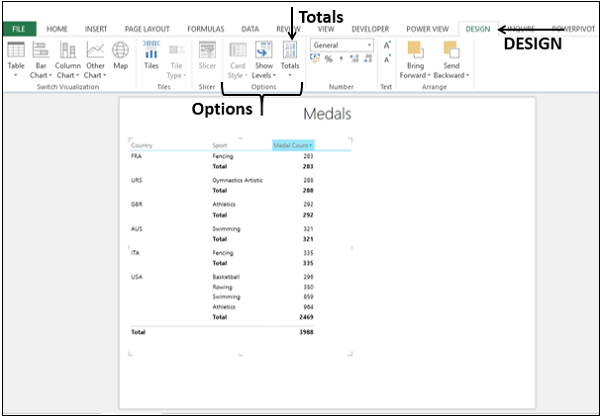
Task: Expand the Totals dropdown
Action: coord(290,59)
